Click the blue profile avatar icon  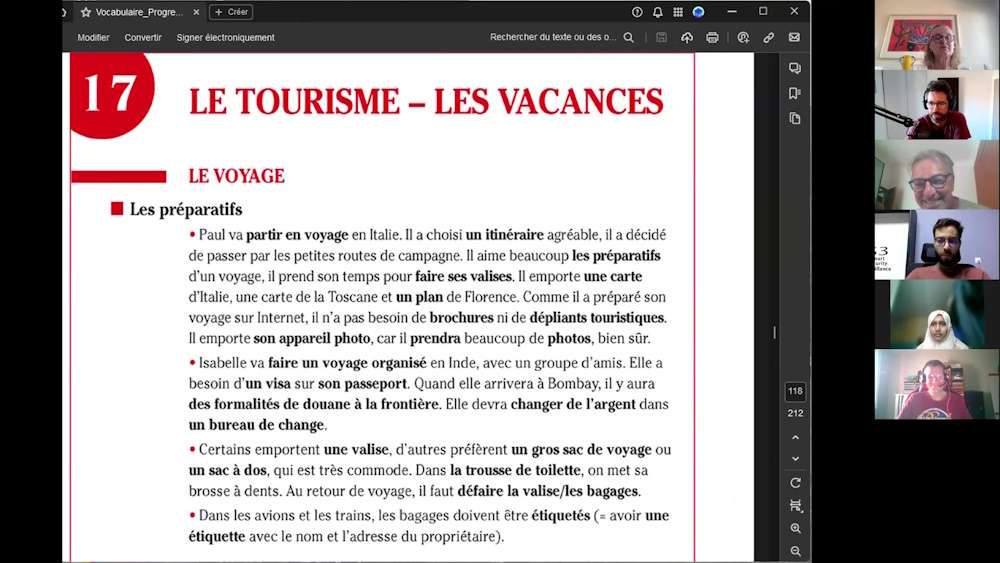698,11
